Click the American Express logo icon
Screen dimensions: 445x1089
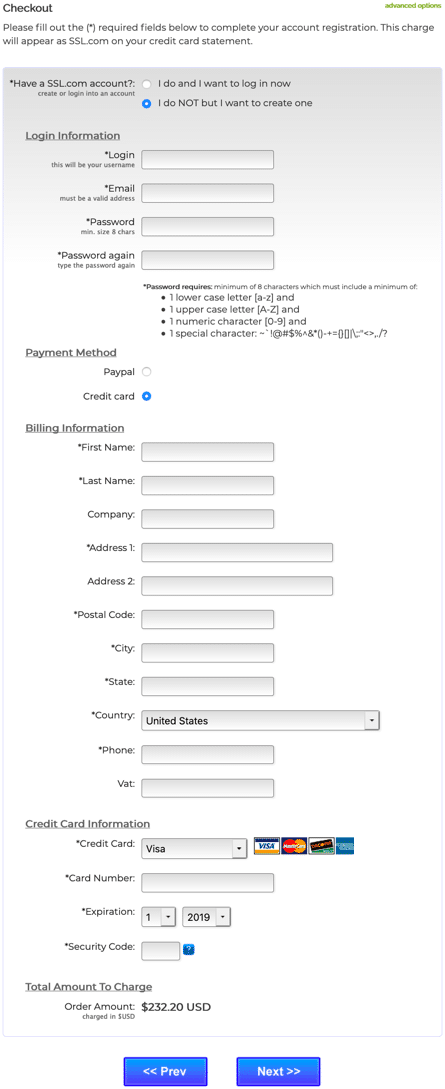pyautogui.click(x=345, y=846)
